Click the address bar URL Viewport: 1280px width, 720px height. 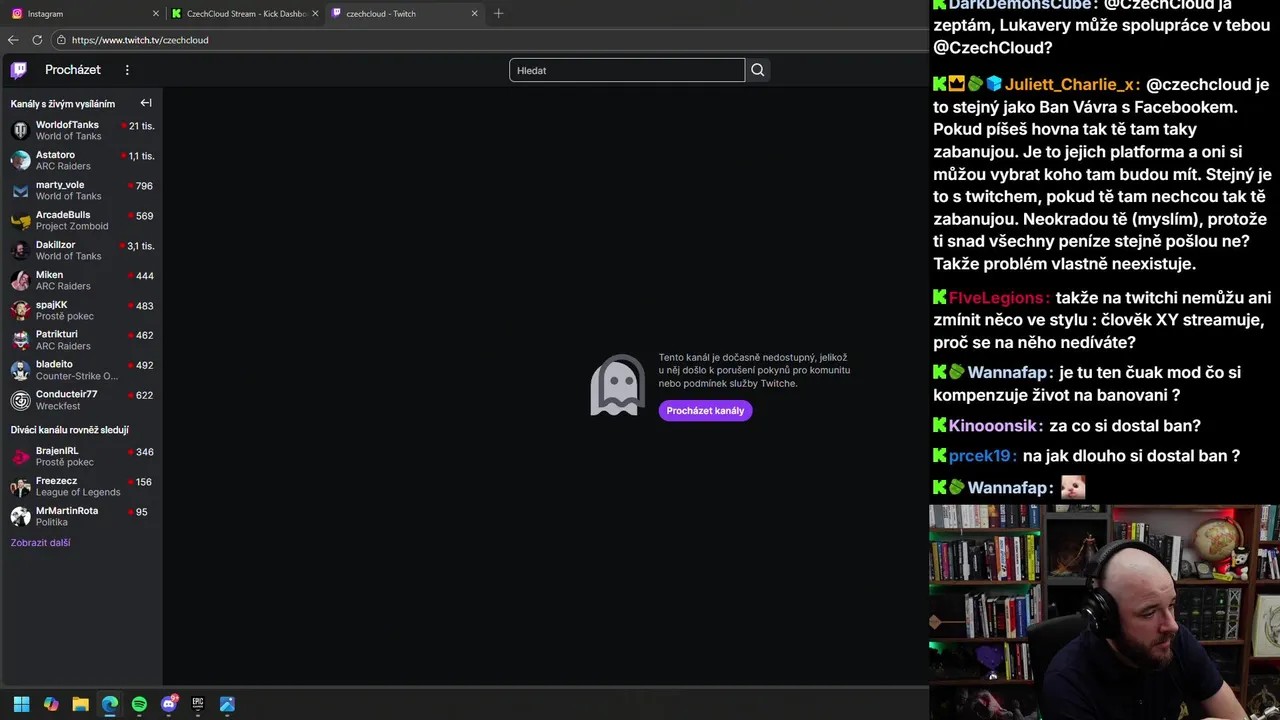140,40
